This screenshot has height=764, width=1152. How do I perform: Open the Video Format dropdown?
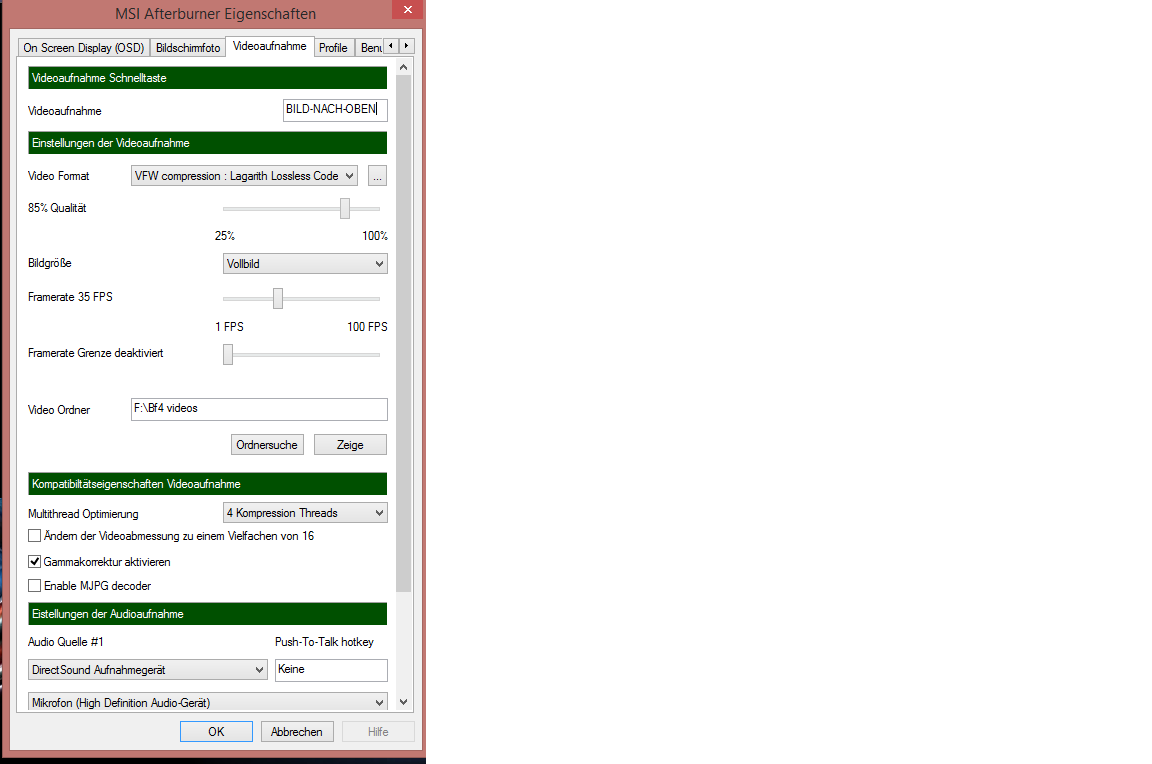(x=245, y=176)
